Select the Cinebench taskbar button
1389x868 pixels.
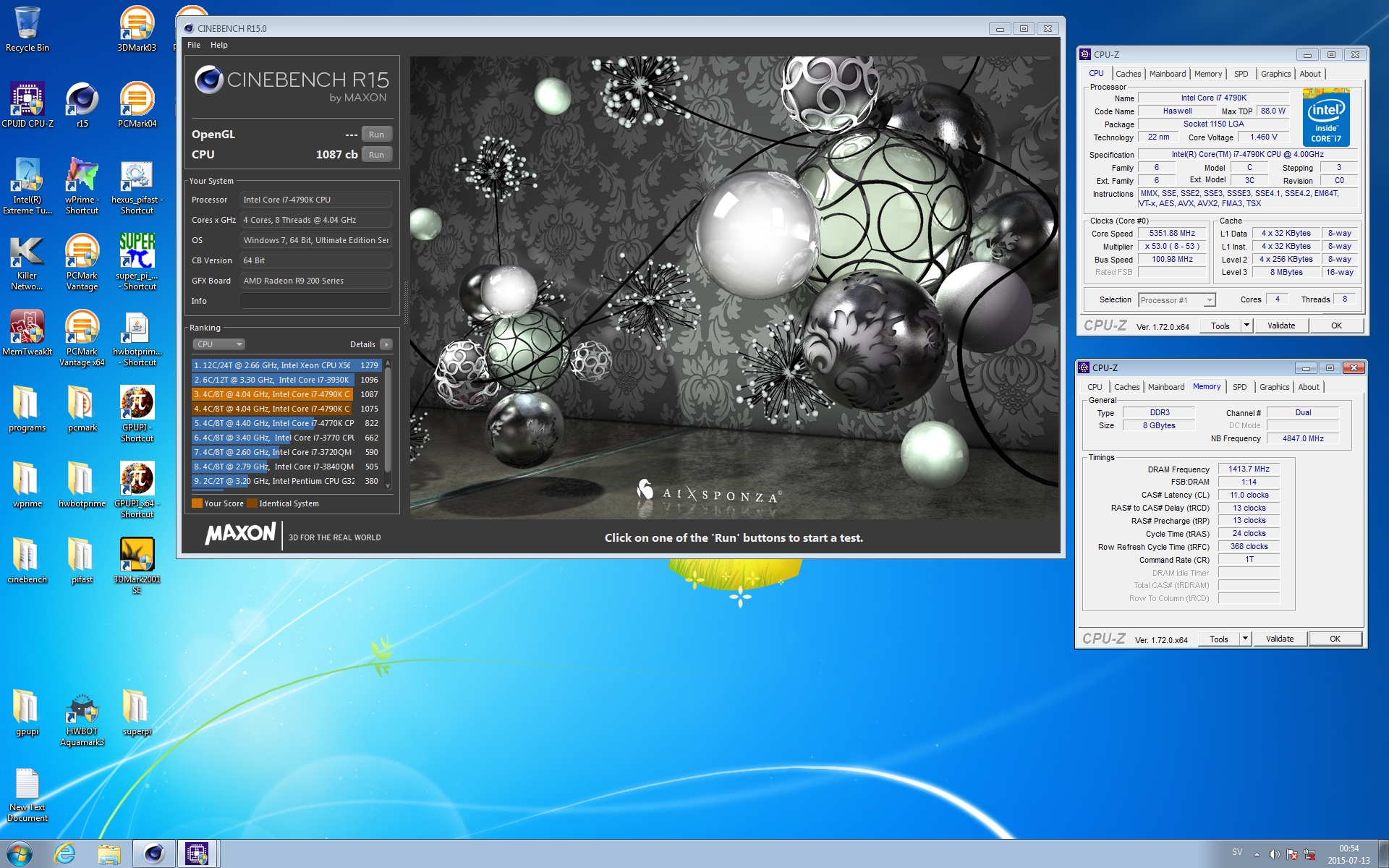click(153, 854)
